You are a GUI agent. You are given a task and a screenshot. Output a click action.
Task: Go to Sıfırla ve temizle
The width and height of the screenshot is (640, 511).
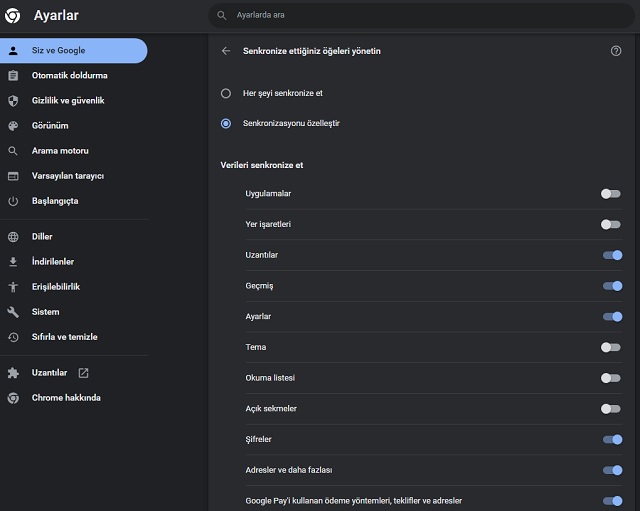73,337
